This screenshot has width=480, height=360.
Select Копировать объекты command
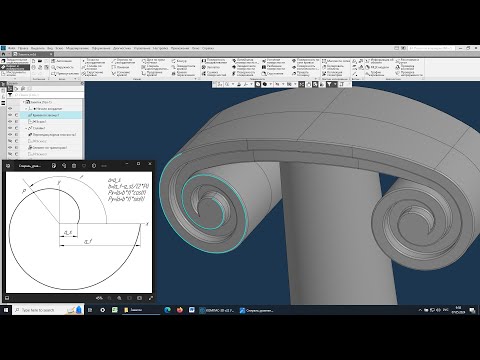[x=333, y=67]
